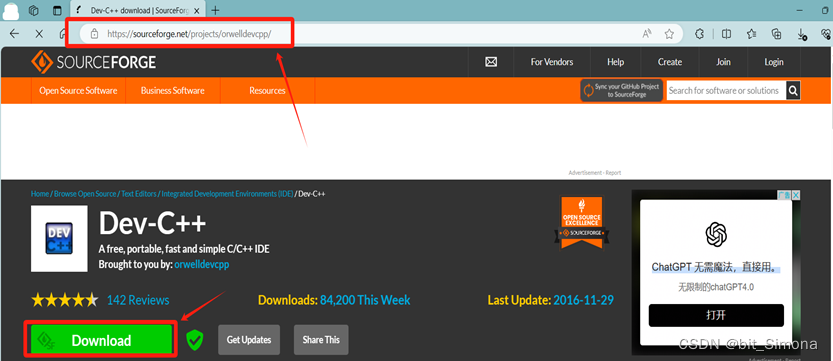Click the magnifier search button
This screenshot has height=361, width=833.
pyautogui.click(x=793, y=91)
